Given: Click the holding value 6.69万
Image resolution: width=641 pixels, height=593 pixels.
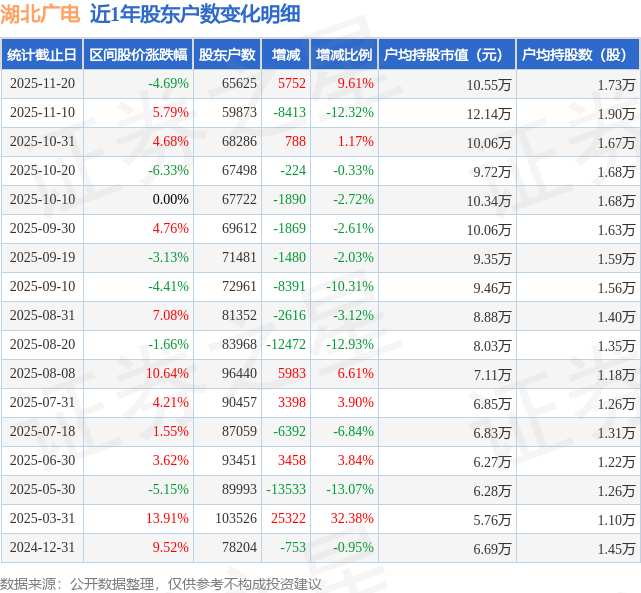Looking at the screenshot, I should (x=492, y=549).
